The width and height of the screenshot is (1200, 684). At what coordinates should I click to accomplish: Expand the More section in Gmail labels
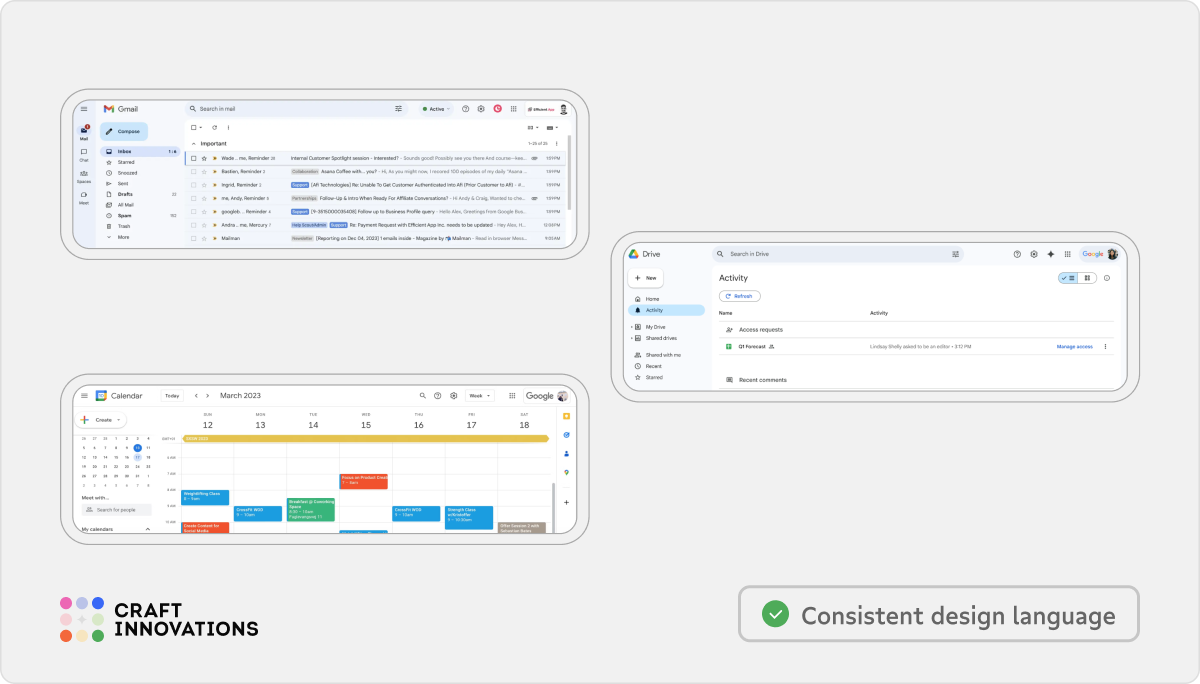click(x=123, y=237)
